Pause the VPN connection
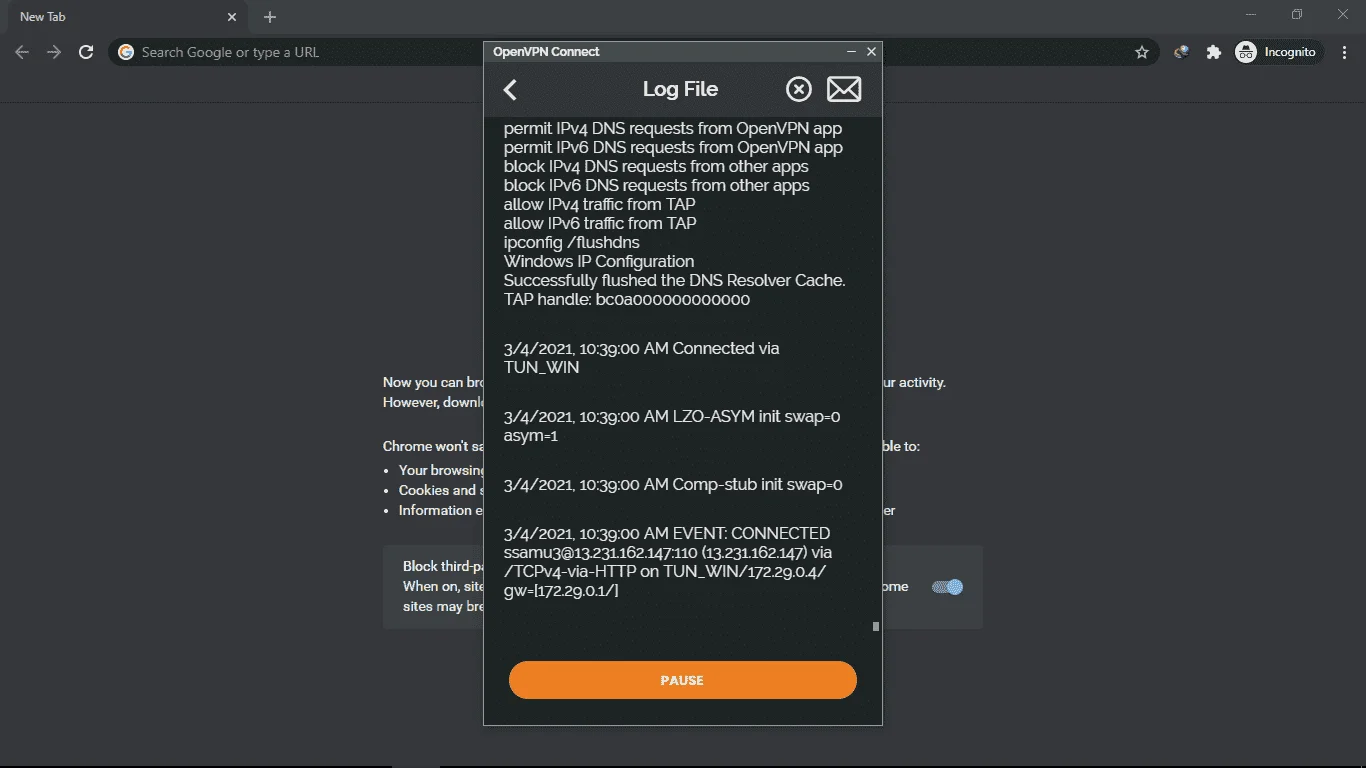Viewport: 1366px width, 768px height. pos(683,680)
